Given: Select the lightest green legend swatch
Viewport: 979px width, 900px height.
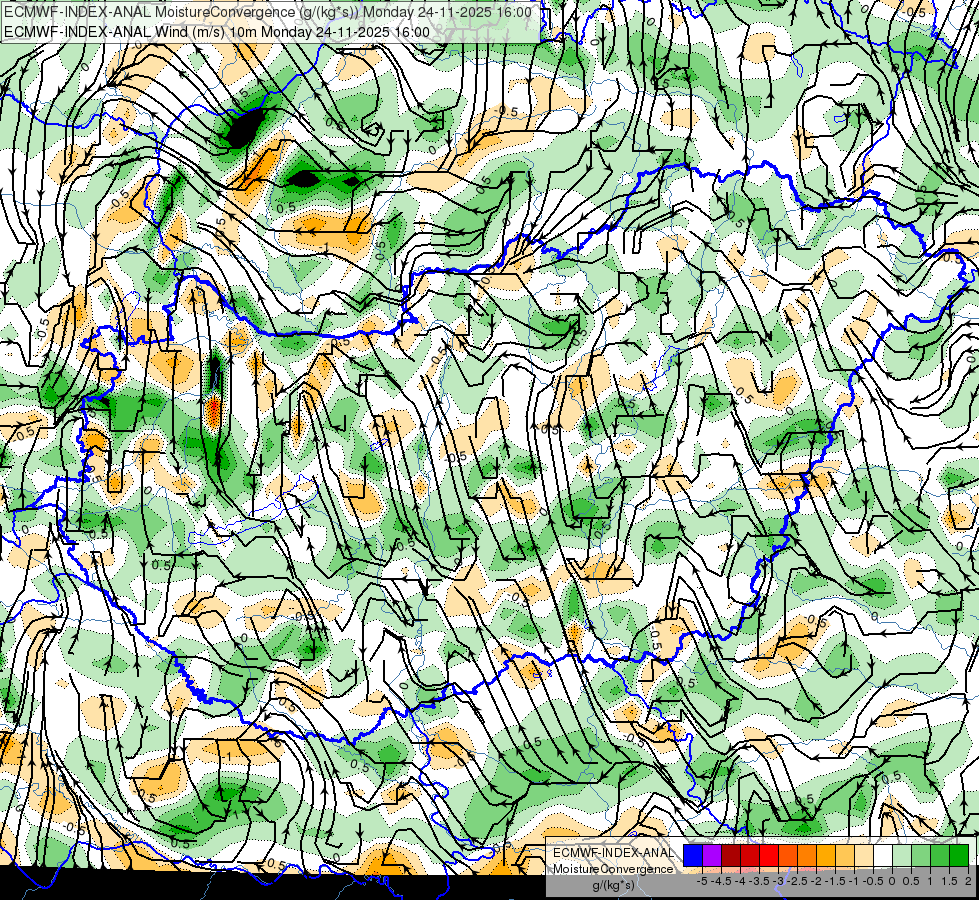Looking at the screenshot, I should 902,856.
